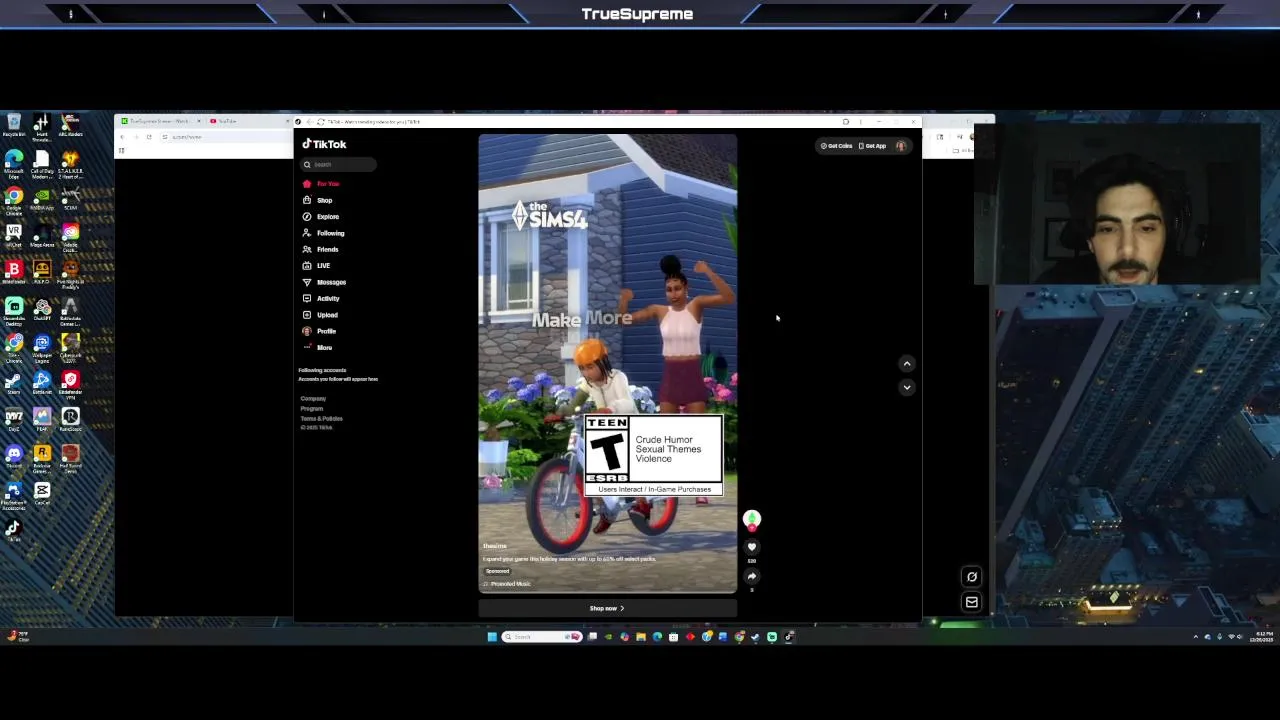This screenshot has width=1280, height=720.
Task: Like the Sims 4 video with heart icon
Action: pyautogui.click(x=752, y=547)
